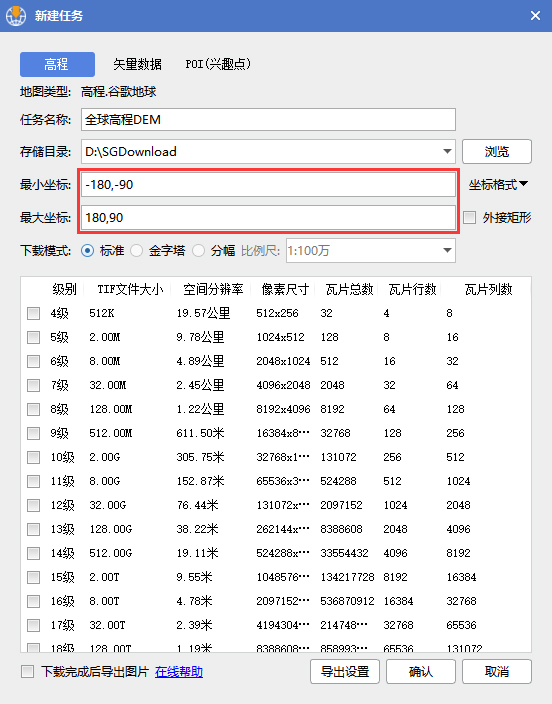Select the POI(兴趣点) tab

218,64
